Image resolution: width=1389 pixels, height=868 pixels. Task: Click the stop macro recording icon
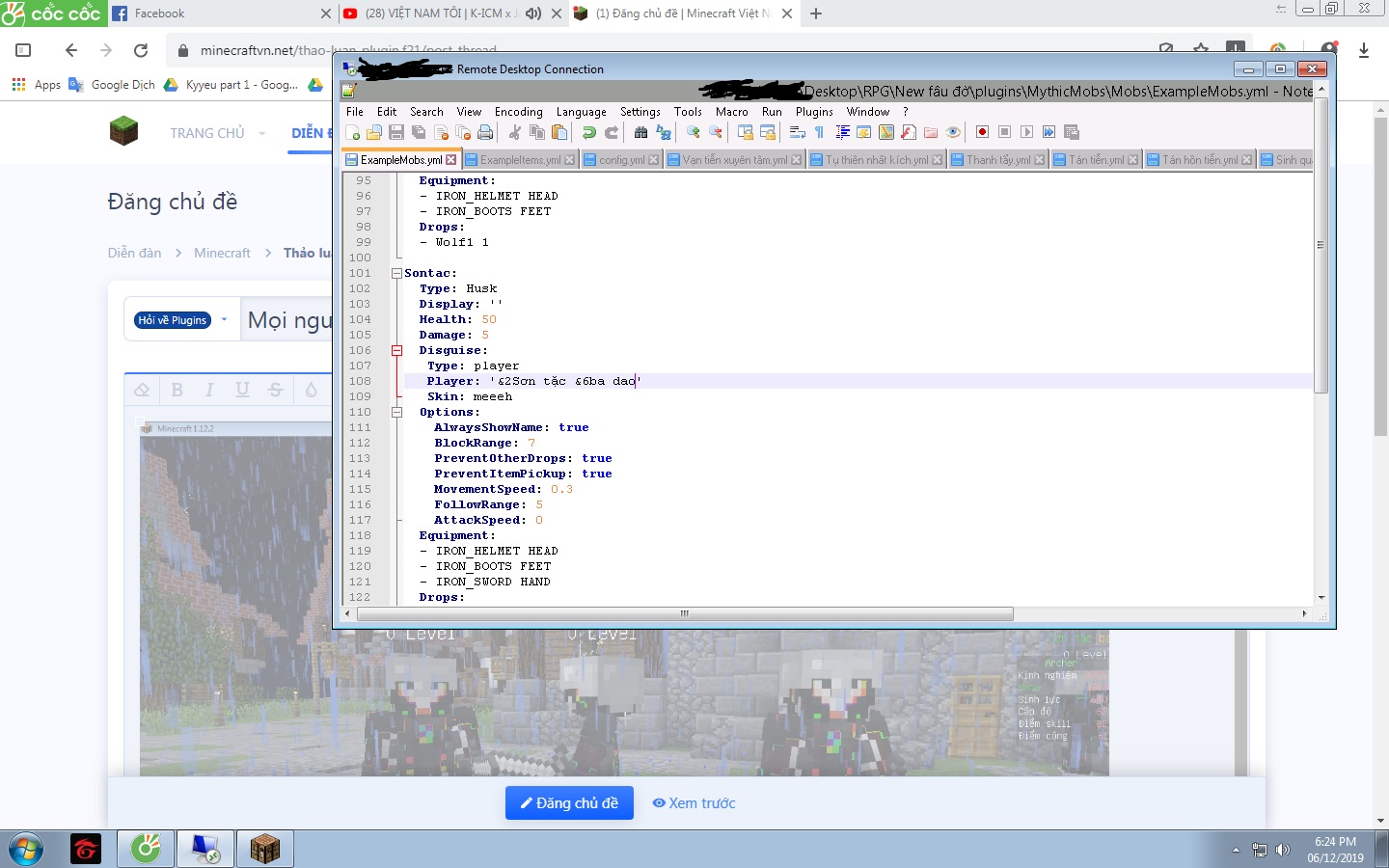1005,132
